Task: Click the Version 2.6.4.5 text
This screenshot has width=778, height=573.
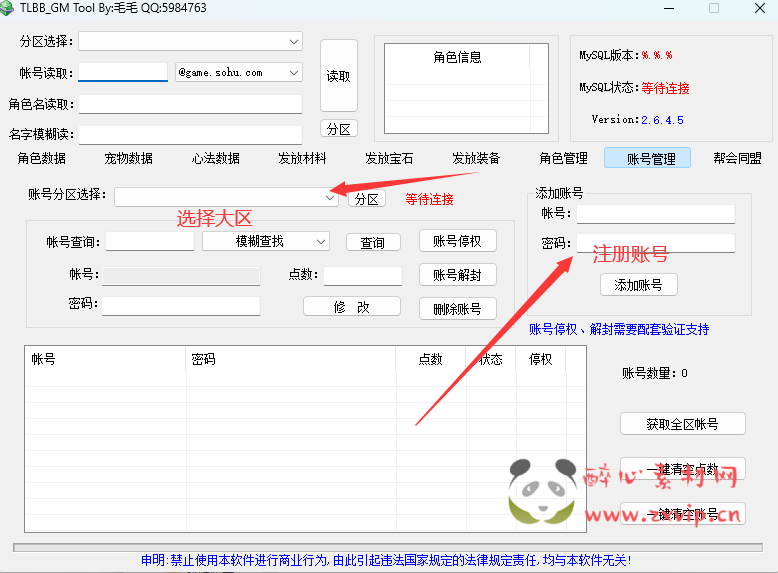Action: pos(637,120)
